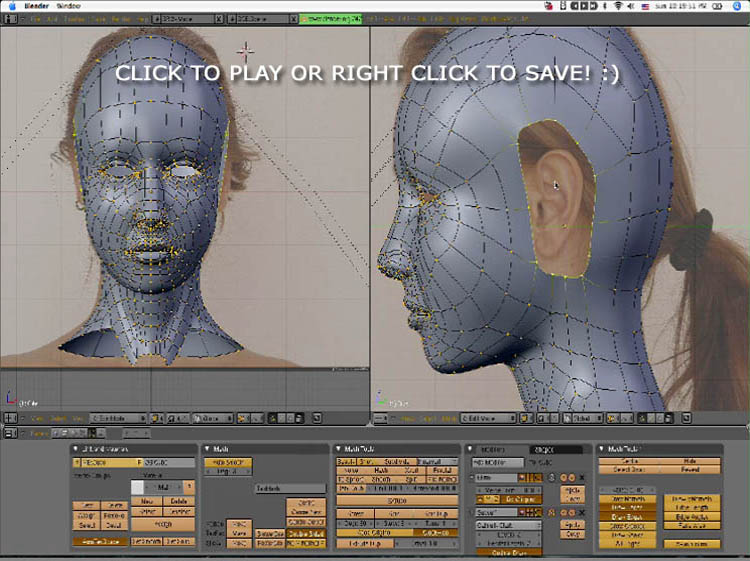Open Spotlight search in the macOS menu bar

[739, 5]
